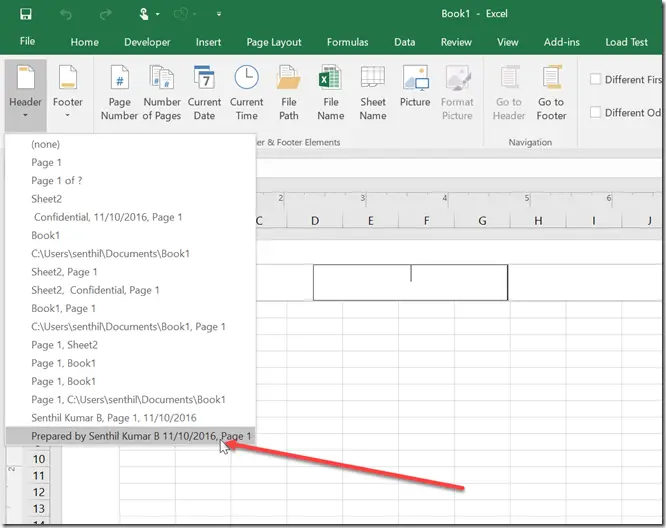This screenshot has width=666, height=528.
Task: Click the Undo arrow icon
Action: (x=66, y=14)
